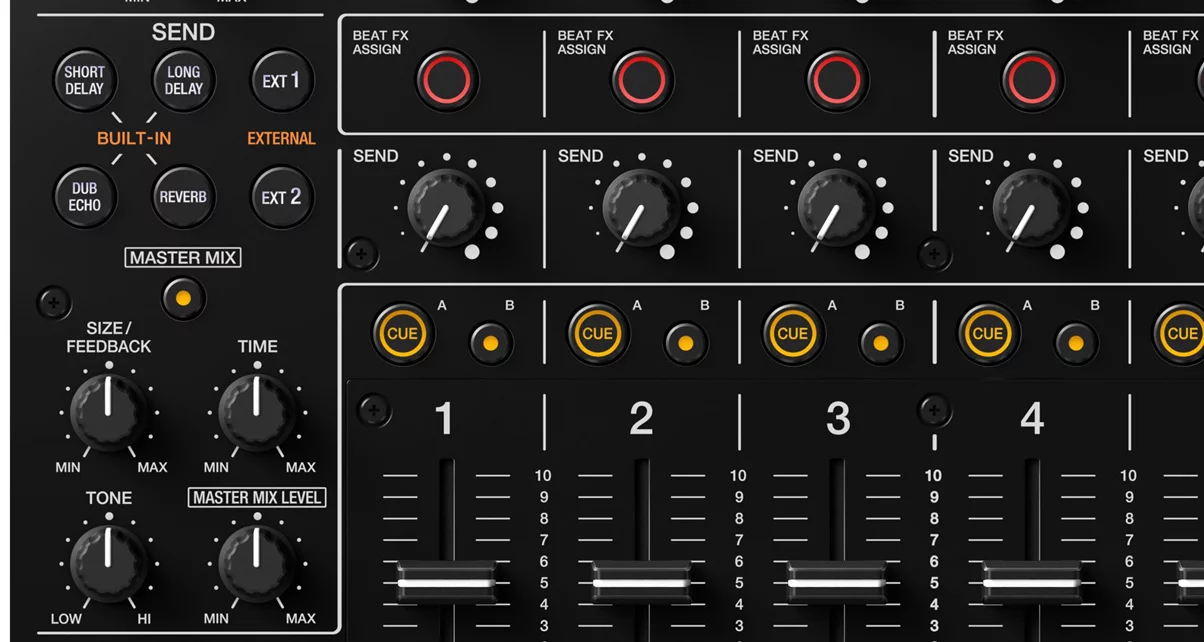Click the TONE knob

pos(108,563)
